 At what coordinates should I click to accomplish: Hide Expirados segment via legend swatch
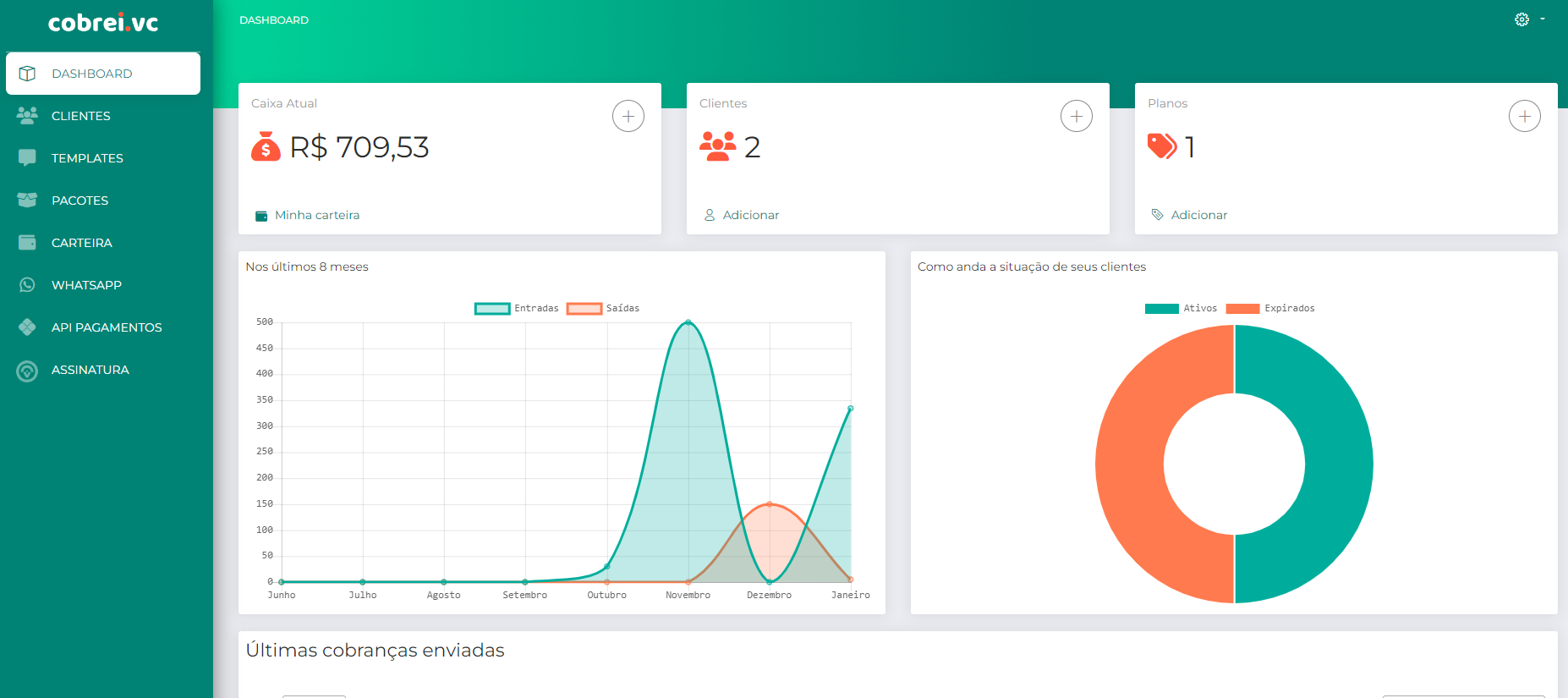point(1242,309)
